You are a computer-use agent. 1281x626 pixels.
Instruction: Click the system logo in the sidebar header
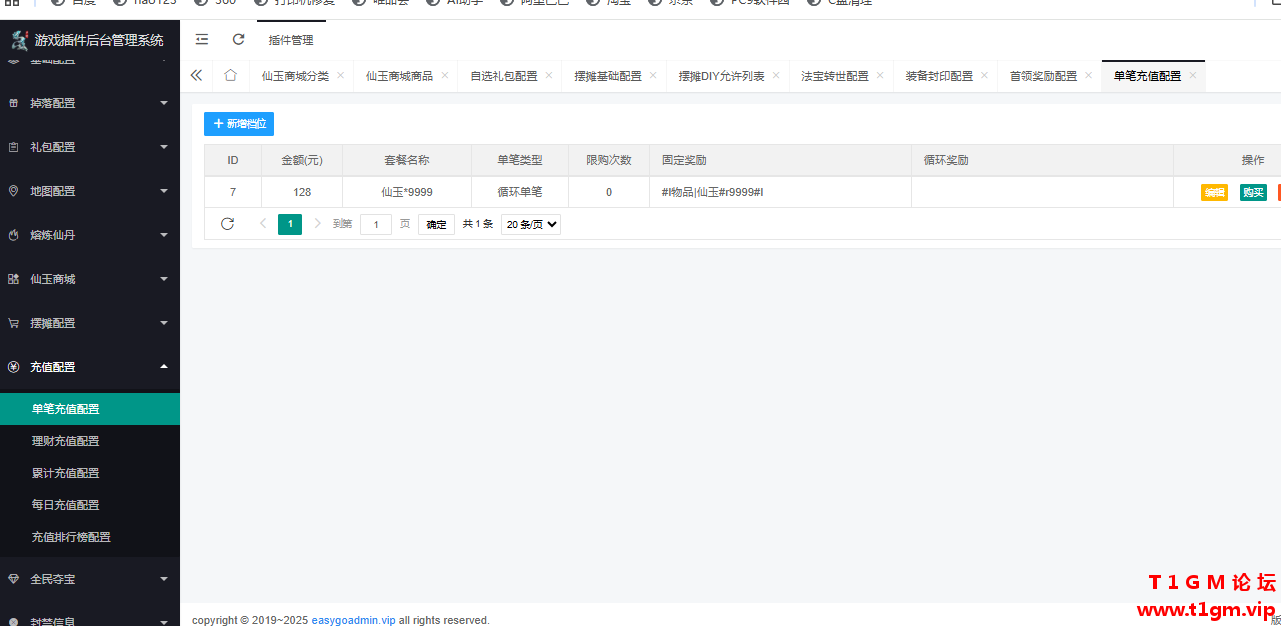point(19,40)
